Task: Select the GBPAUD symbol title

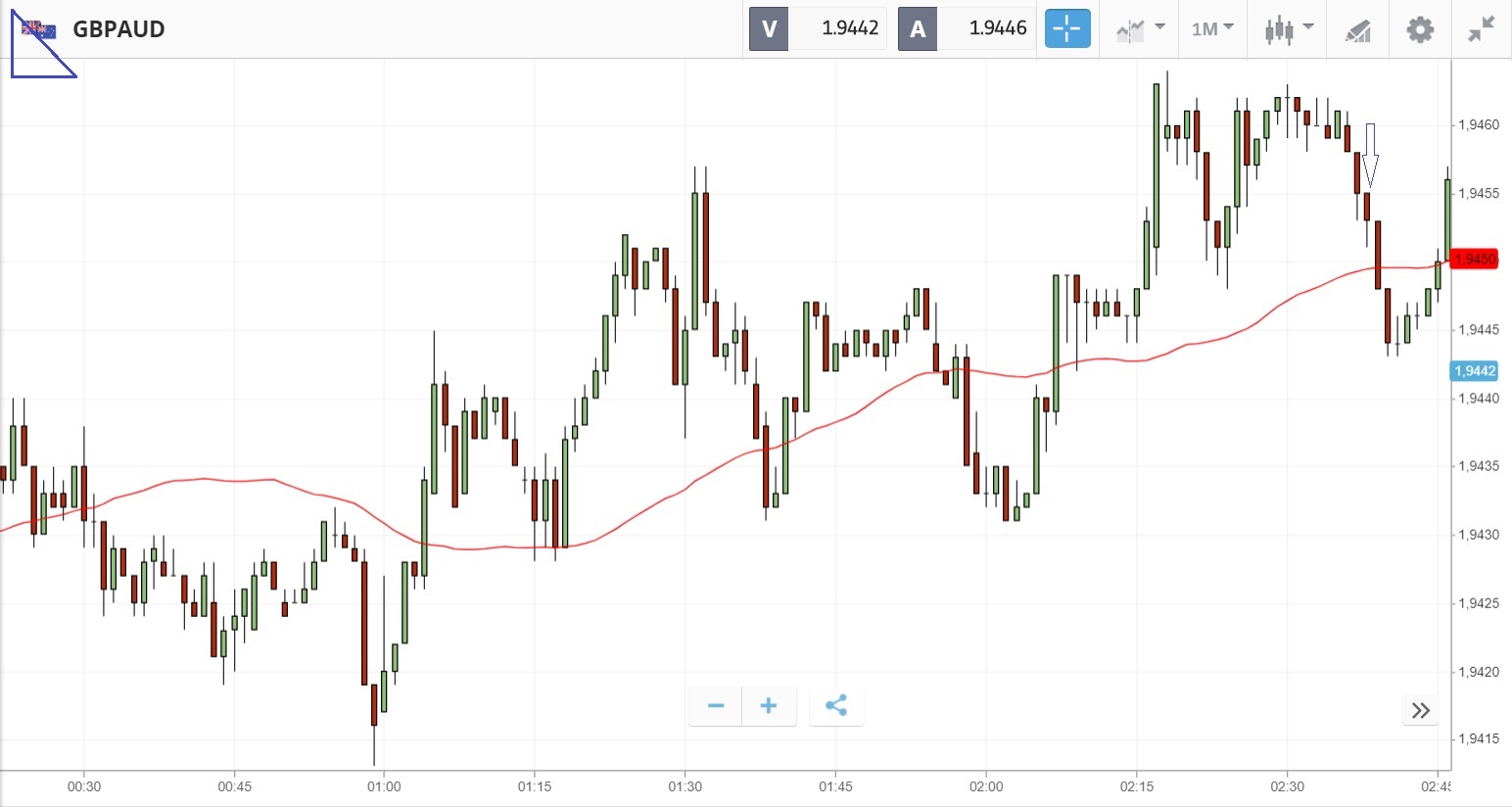Action: [x=118, y=29]
